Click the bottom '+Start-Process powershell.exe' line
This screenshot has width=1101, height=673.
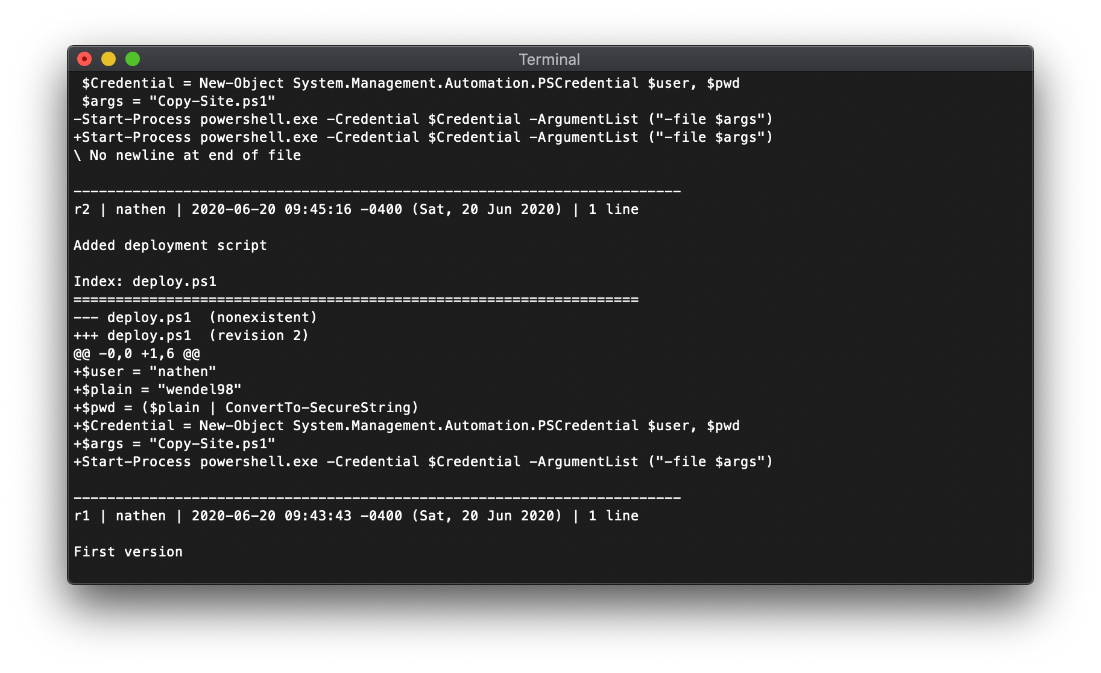(x=423, y=462)
